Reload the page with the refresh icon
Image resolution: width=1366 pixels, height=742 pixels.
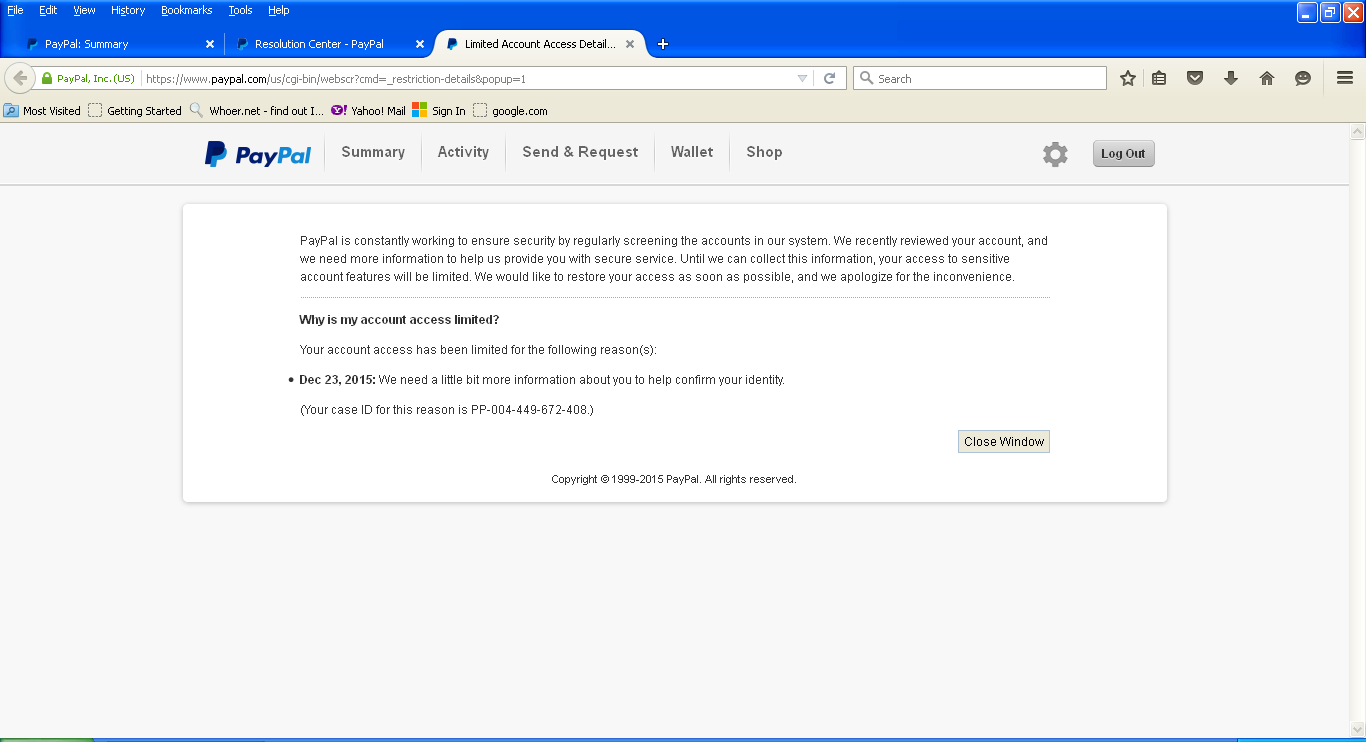829,78
